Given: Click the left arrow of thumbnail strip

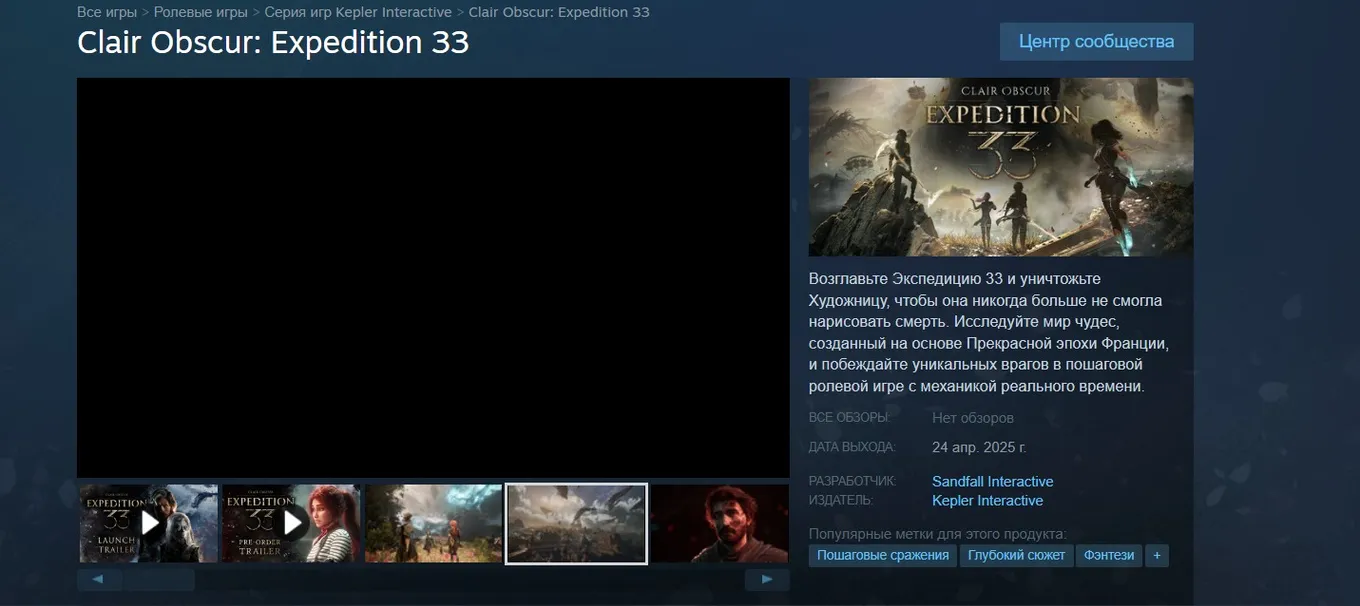Looking at the screenshot, I should coord(99,579).
